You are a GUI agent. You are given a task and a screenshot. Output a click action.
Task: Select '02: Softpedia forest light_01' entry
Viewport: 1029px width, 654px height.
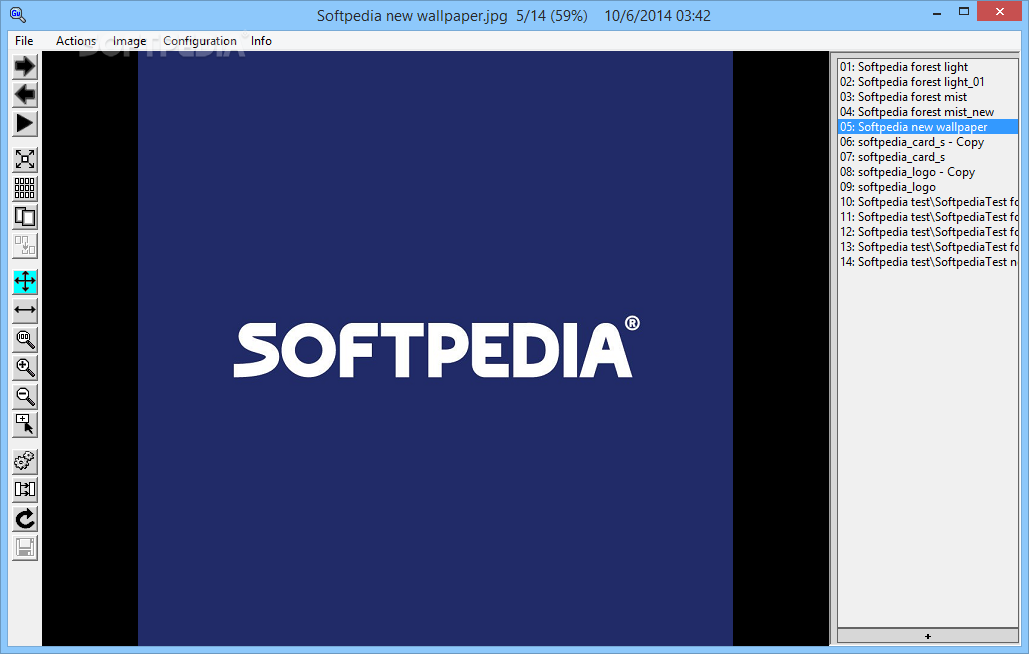click(x=928, y=82)
